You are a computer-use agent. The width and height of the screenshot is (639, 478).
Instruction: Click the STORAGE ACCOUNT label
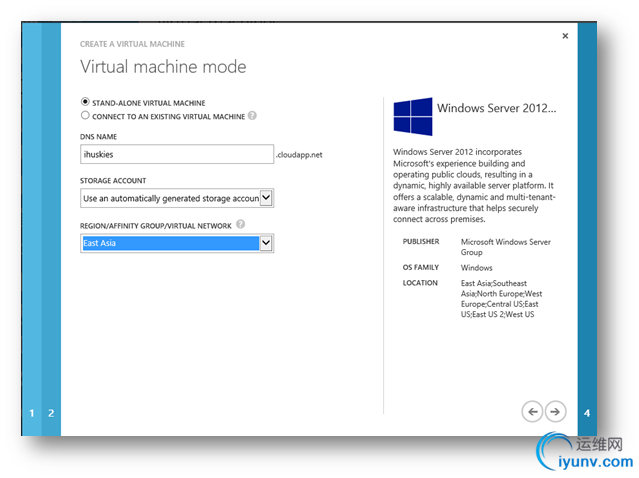113,181
